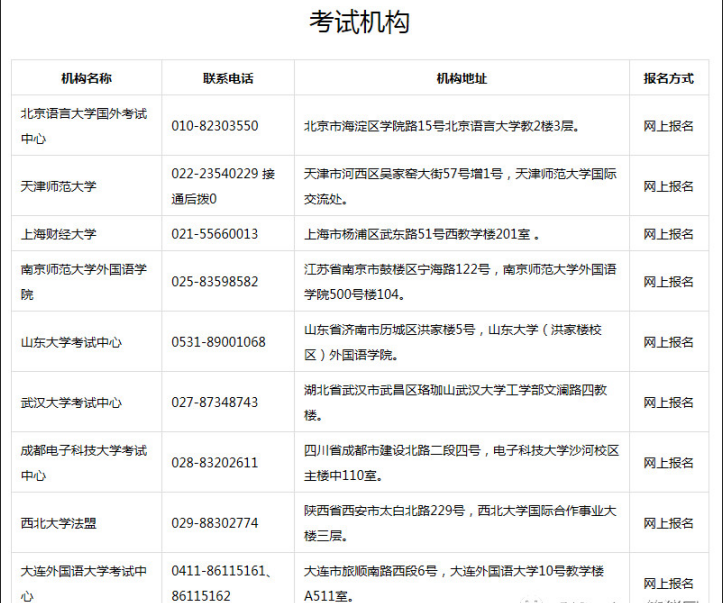
Task: Select phone number 0531-89001068
Action: click(x=219, y=342)
